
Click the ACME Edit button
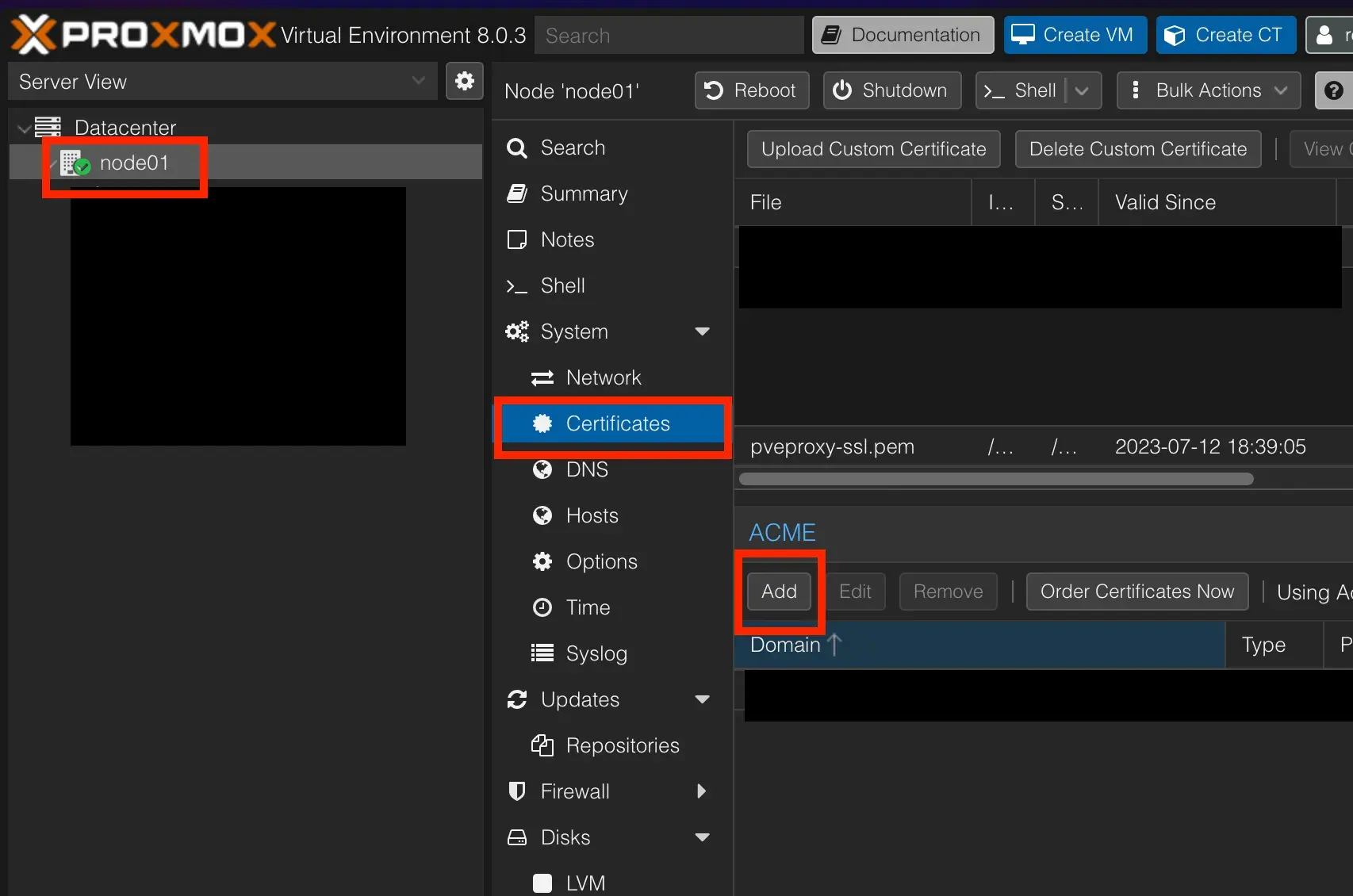pyautogui.click(x=855, y=592)
